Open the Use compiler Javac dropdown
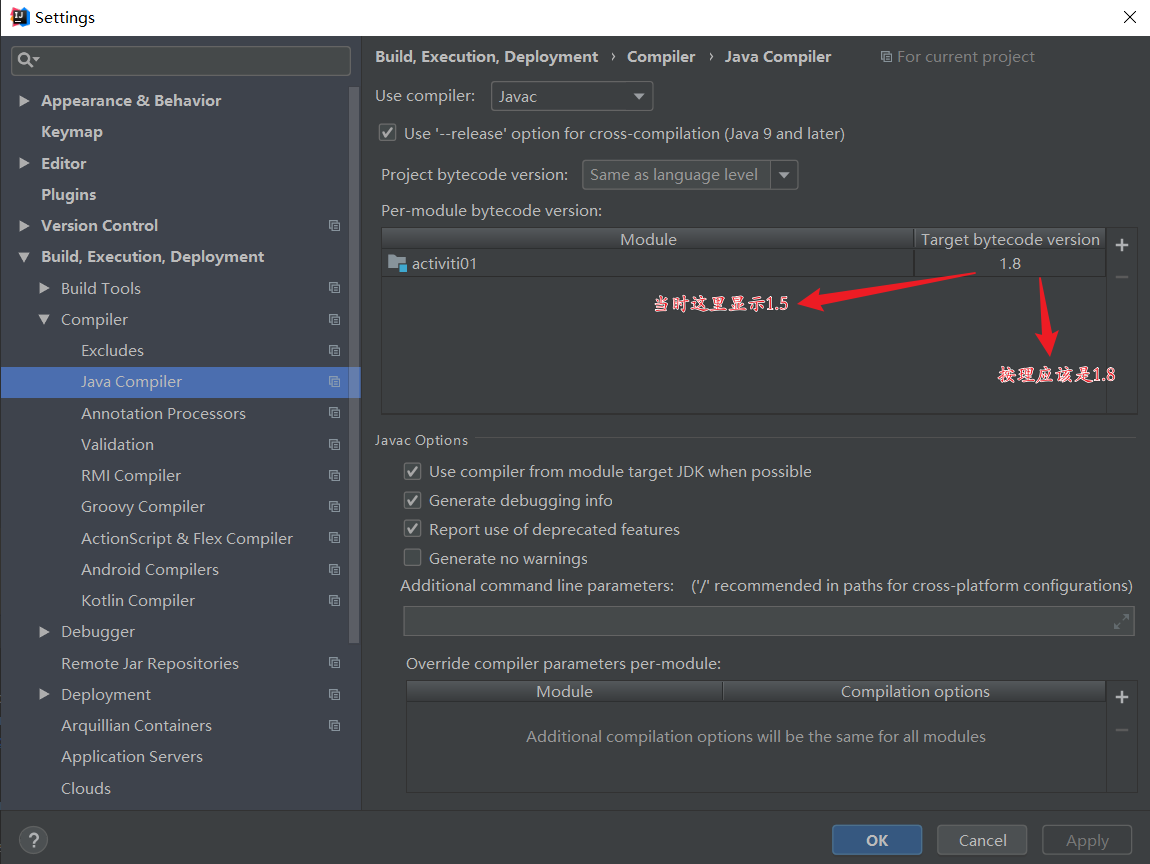The width and height of the screenshot is (1150, 864). coord(571,96)
